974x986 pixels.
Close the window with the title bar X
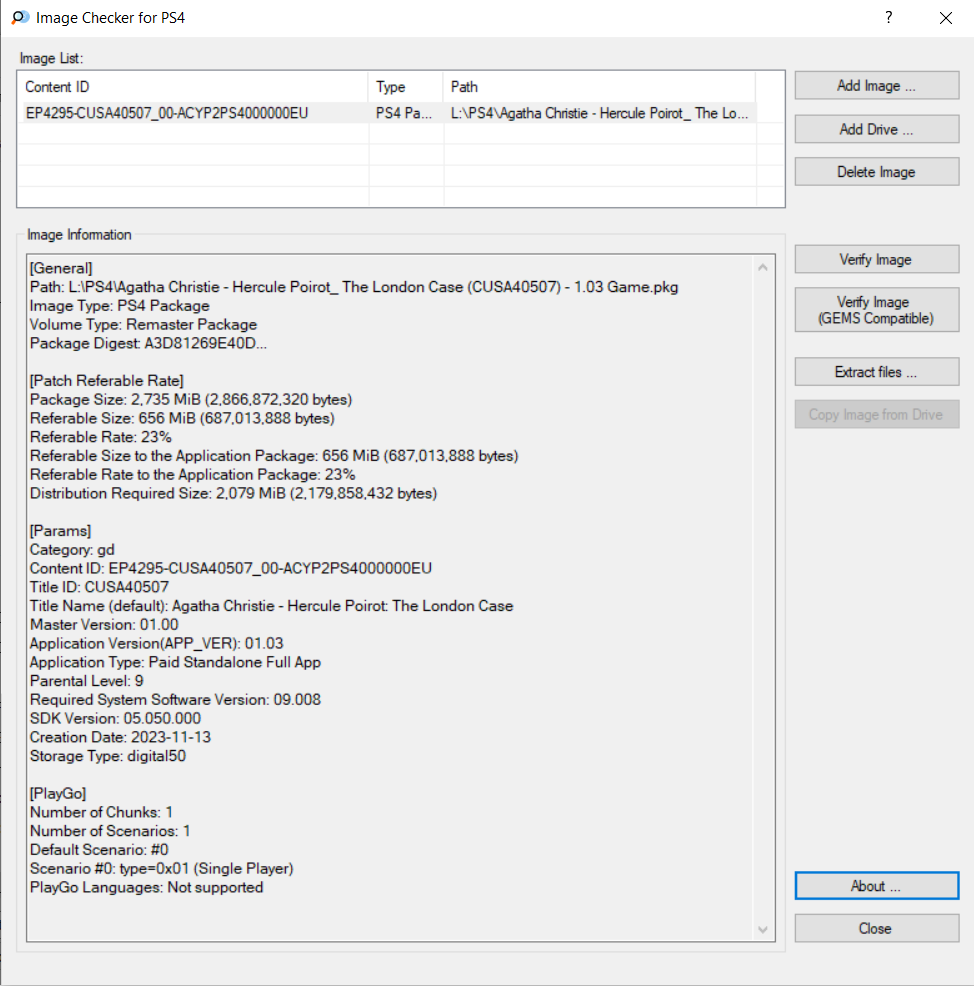click(x=945, y=18)
